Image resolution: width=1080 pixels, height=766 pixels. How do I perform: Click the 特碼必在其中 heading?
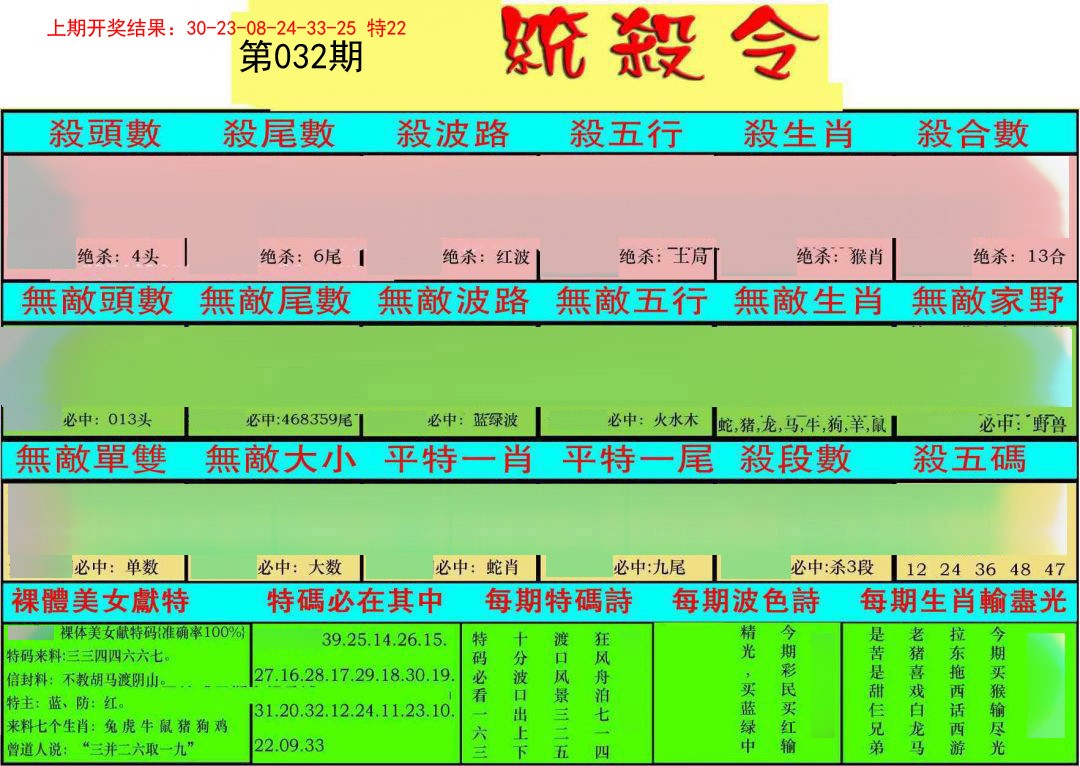coord(355,601)
